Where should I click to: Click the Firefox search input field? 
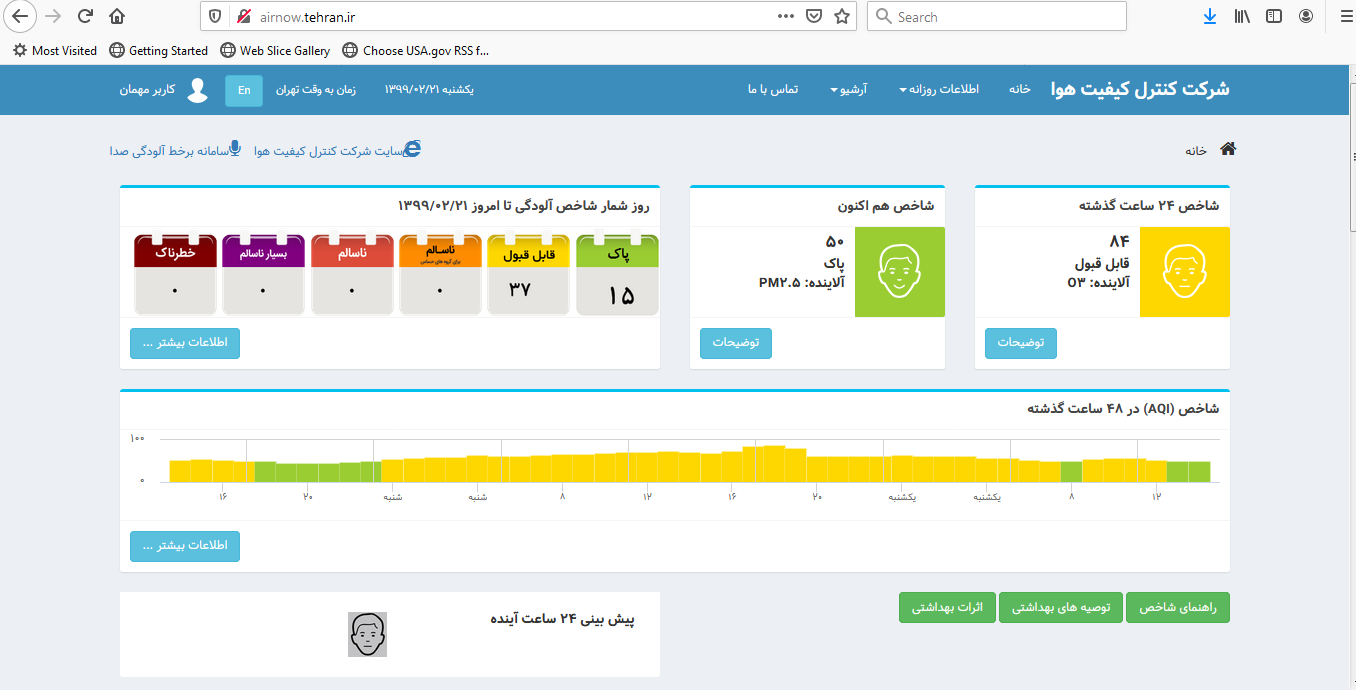click(x=1000, y=16)
